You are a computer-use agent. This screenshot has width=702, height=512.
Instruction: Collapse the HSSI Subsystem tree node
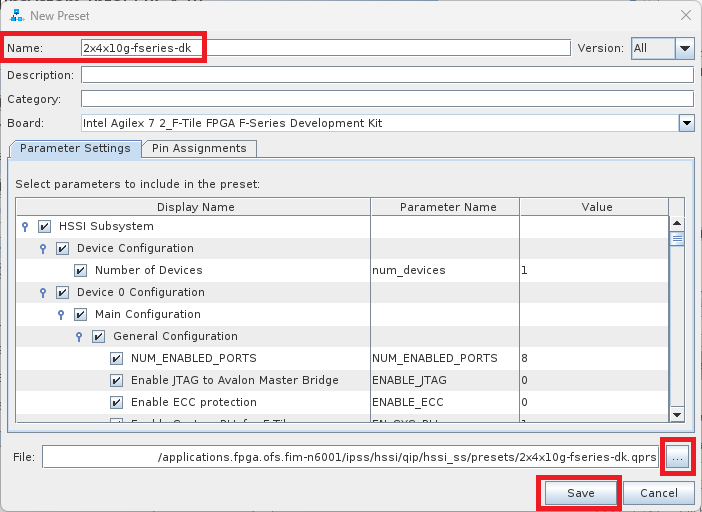25,227
